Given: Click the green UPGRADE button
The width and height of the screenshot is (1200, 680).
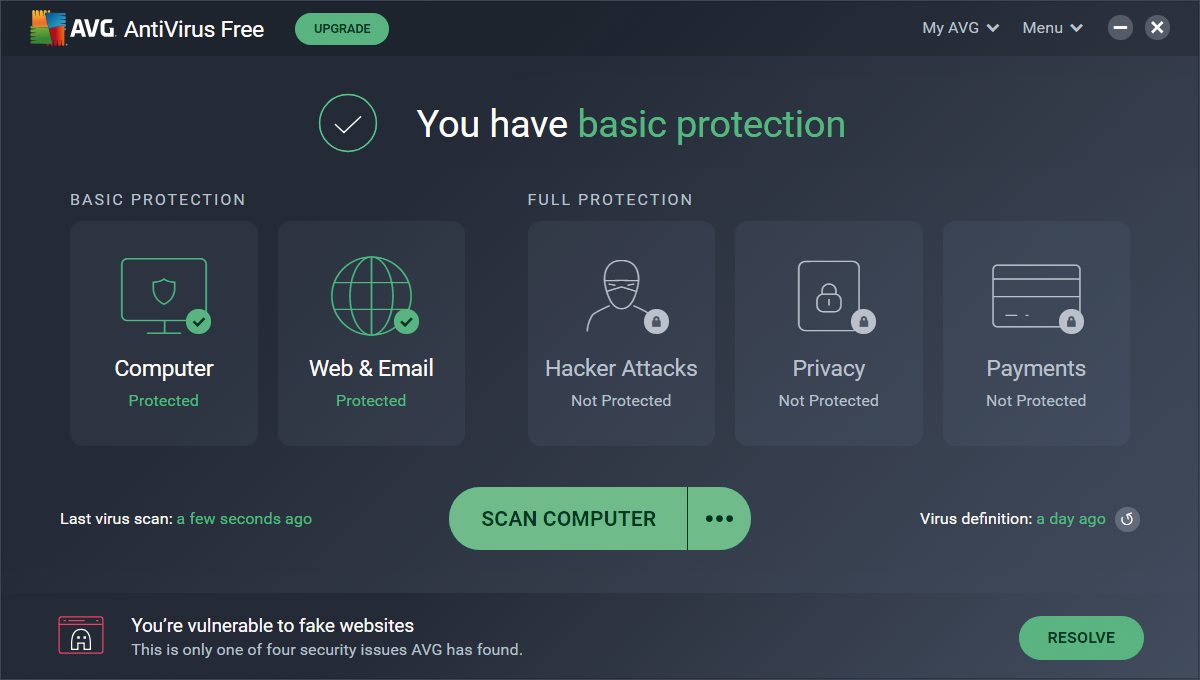Looking at the screenshot, I should coord(342,29).
